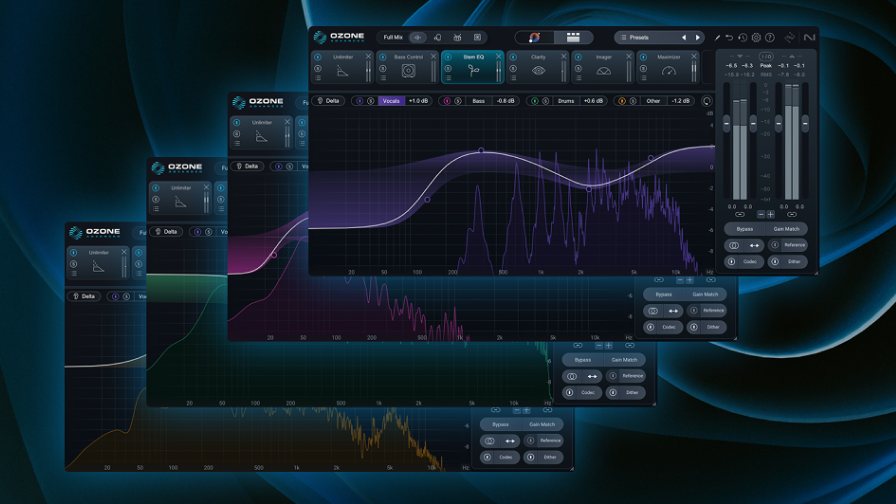Viewport: 896px width, 504px height.
Task: Select the square-target focus icon after drums
Action: click(477, 37)
